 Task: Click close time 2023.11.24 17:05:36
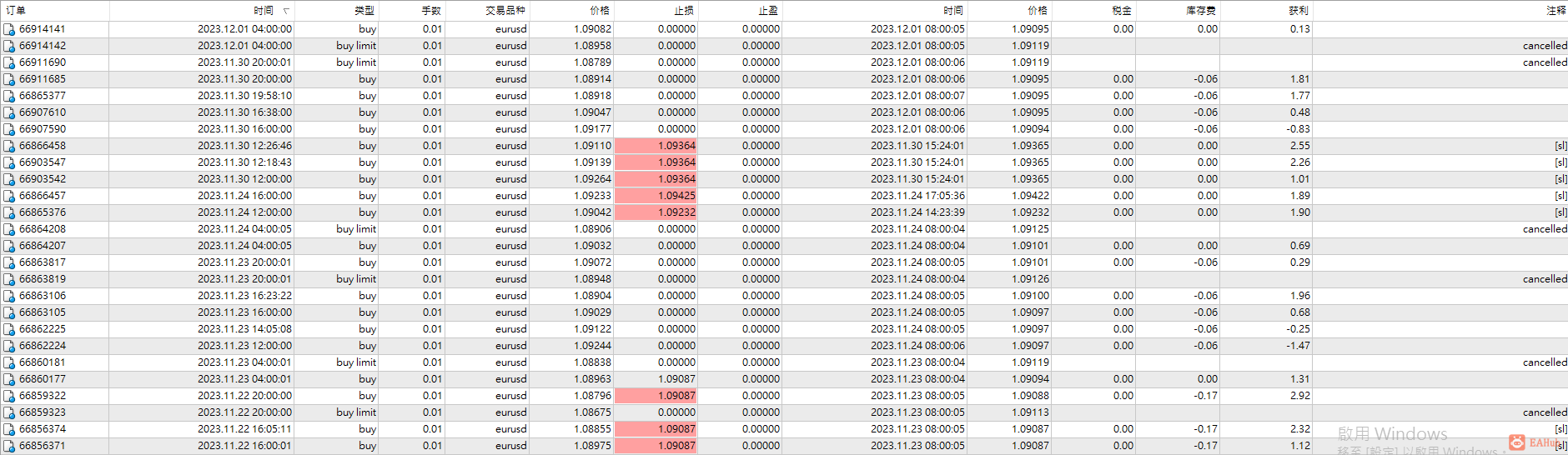(917, 196)
